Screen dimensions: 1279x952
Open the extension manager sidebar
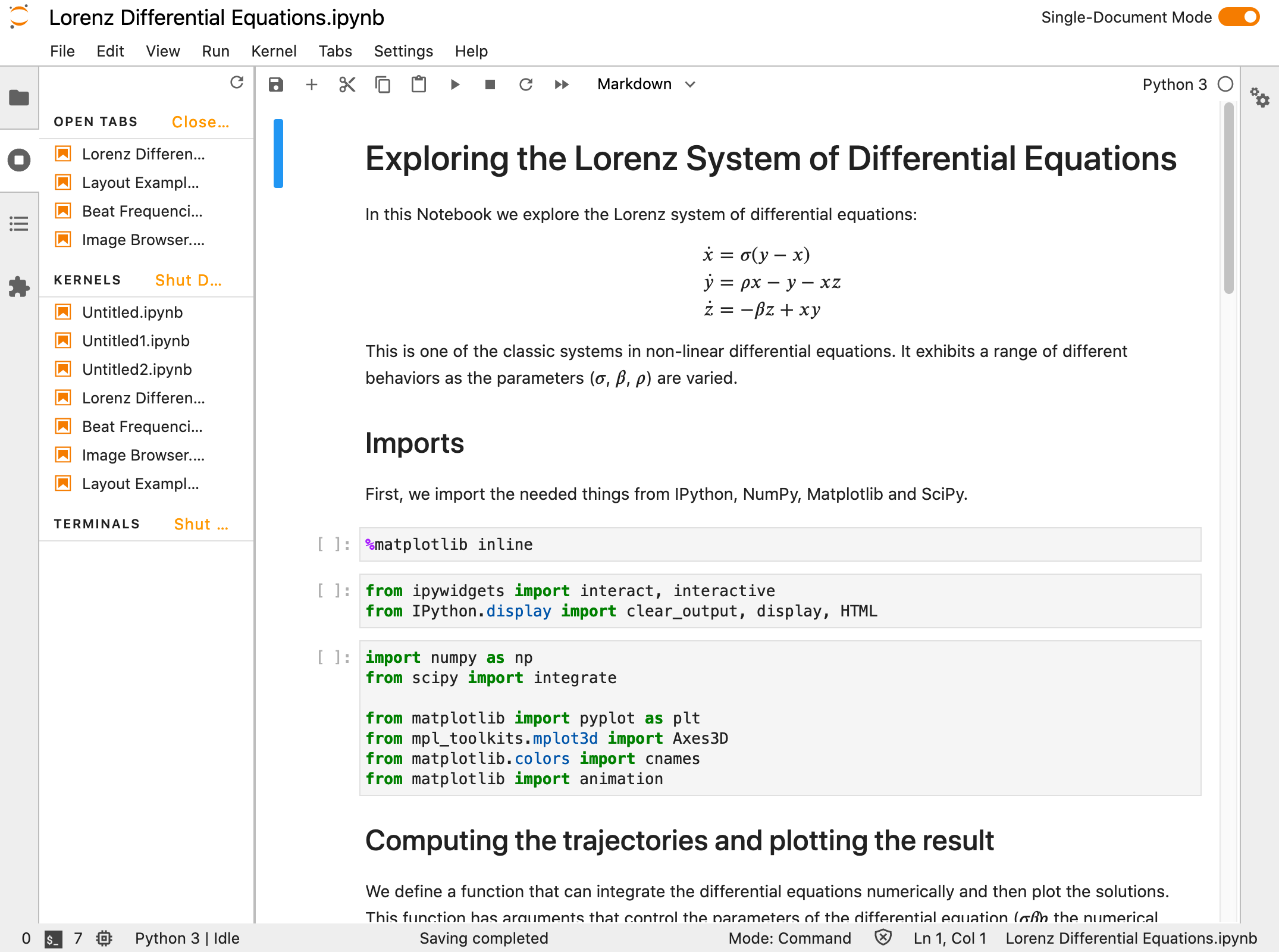click(20, 287)
